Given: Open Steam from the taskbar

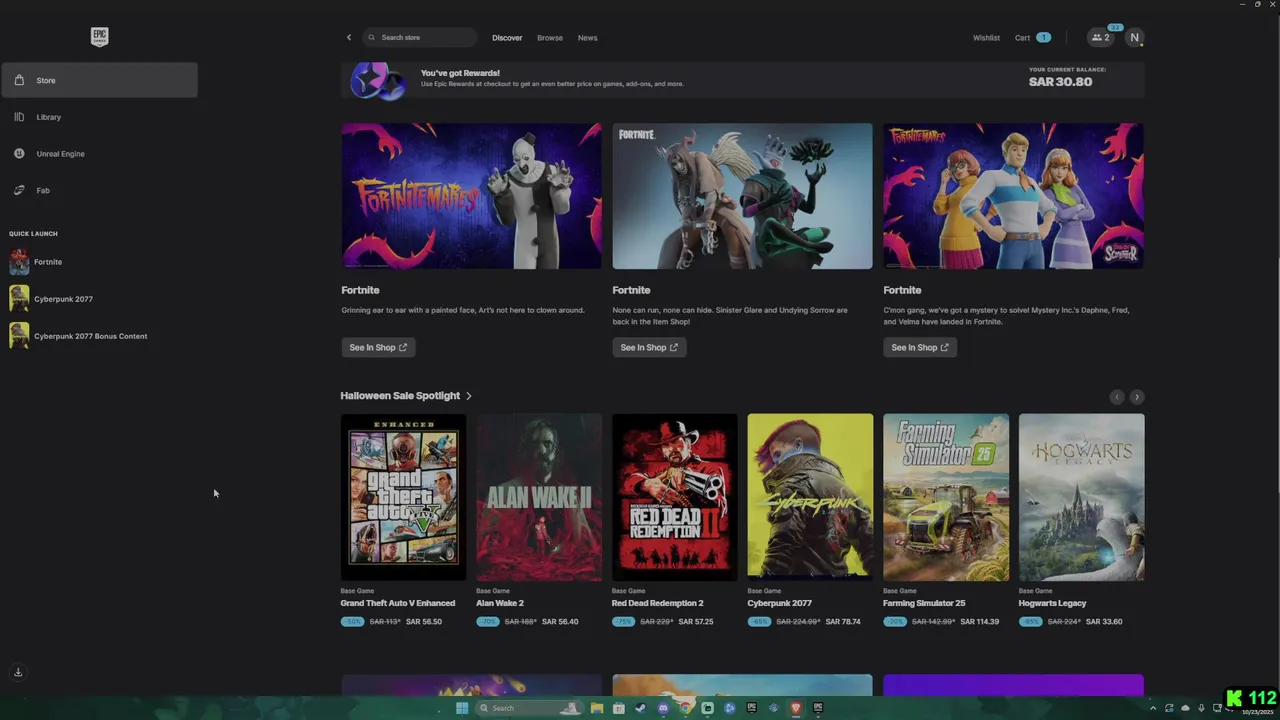Looking at the screenshot, I should point(641,708).
